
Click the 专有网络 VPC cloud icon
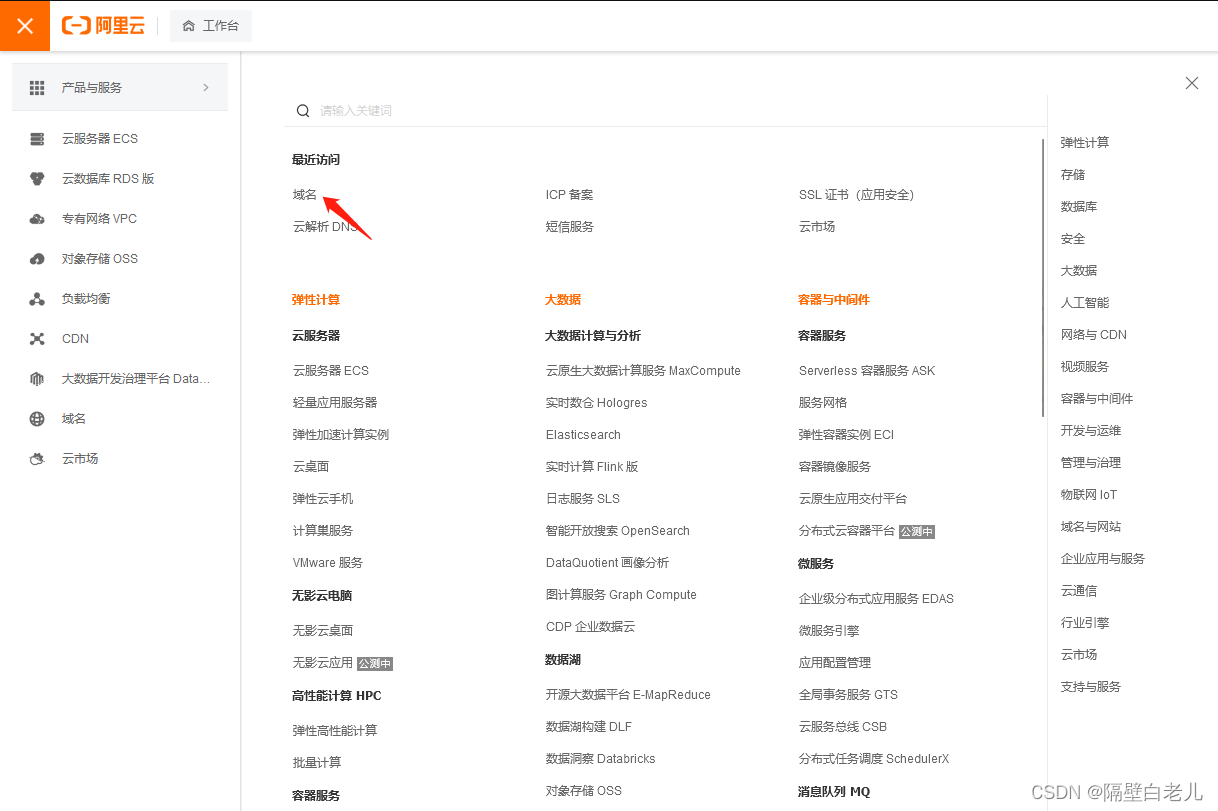[x=37, y=219]
